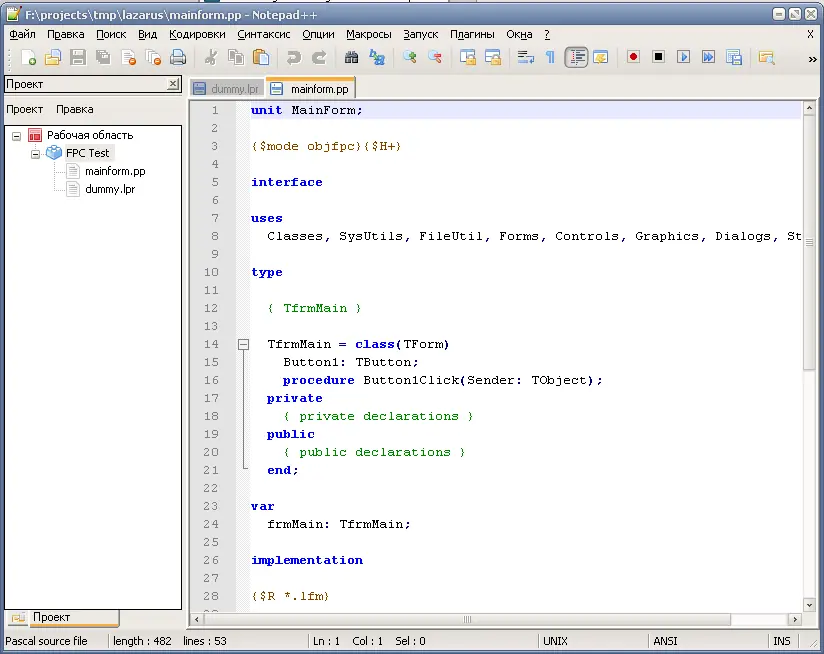
Task: Open the Файл menu
Action: pyautogui.click(x=23, y=34)
